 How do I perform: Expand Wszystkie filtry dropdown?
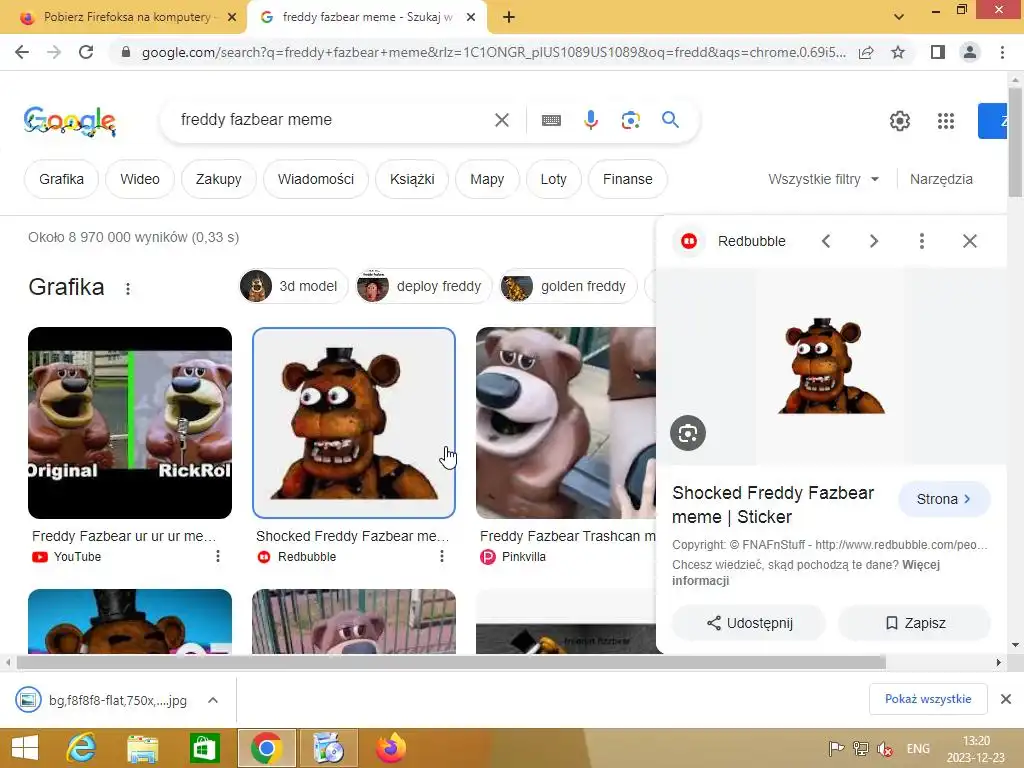(x=824, y=179)
